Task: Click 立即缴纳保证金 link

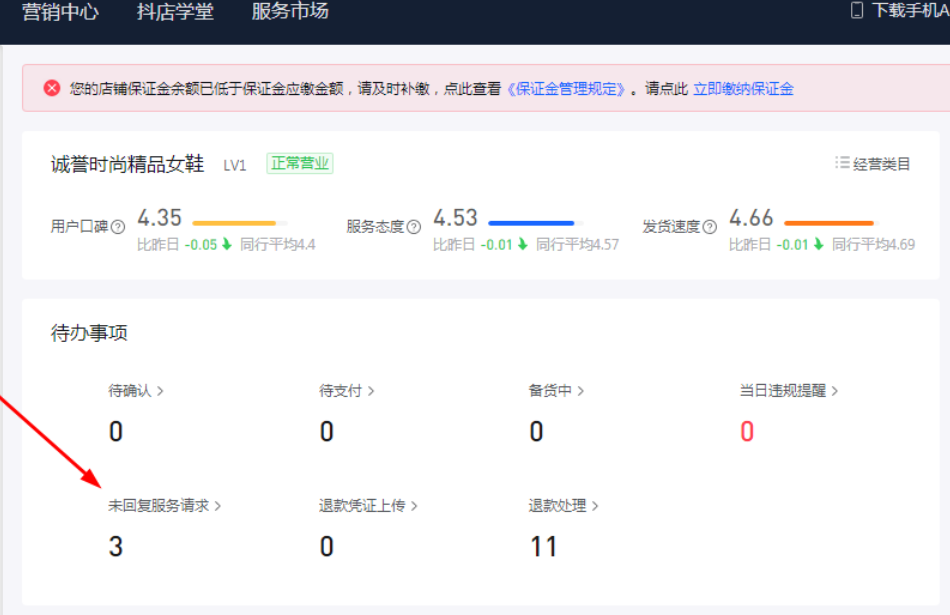Action: (x=743, y=89)
